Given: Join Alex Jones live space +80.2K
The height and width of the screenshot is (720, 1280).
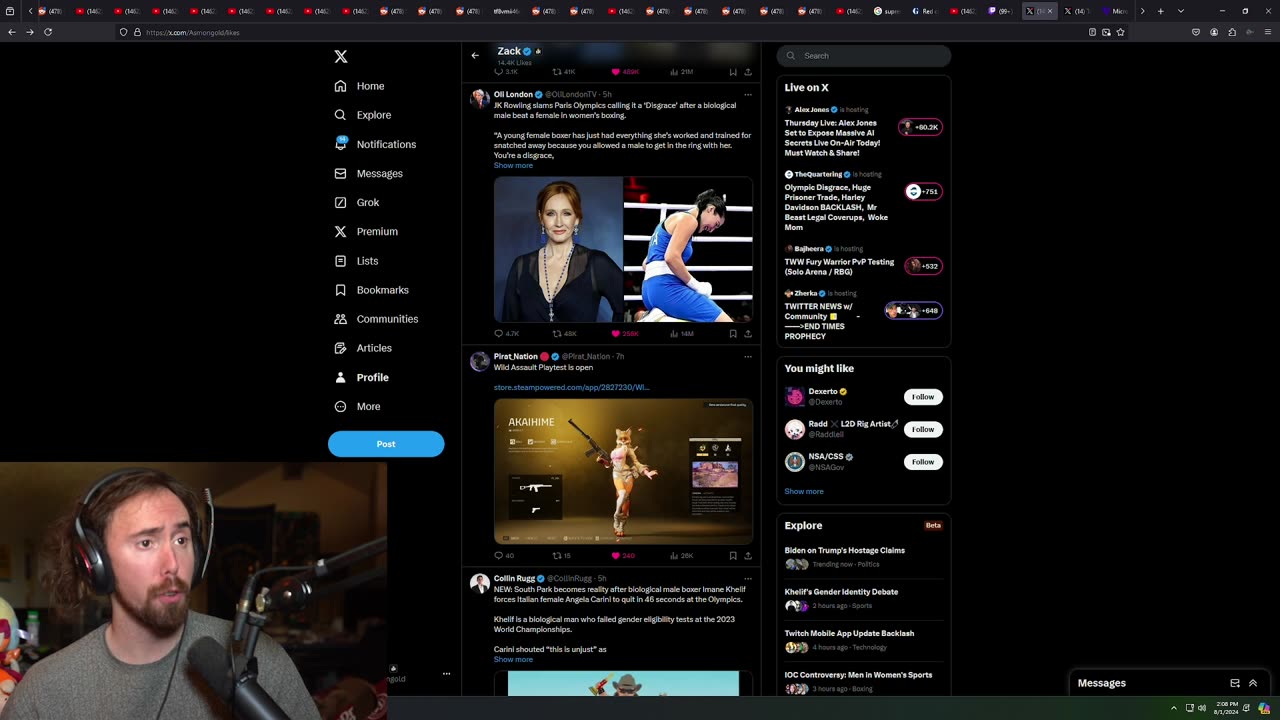Looking at the screenshot, I should coord(921,127).
